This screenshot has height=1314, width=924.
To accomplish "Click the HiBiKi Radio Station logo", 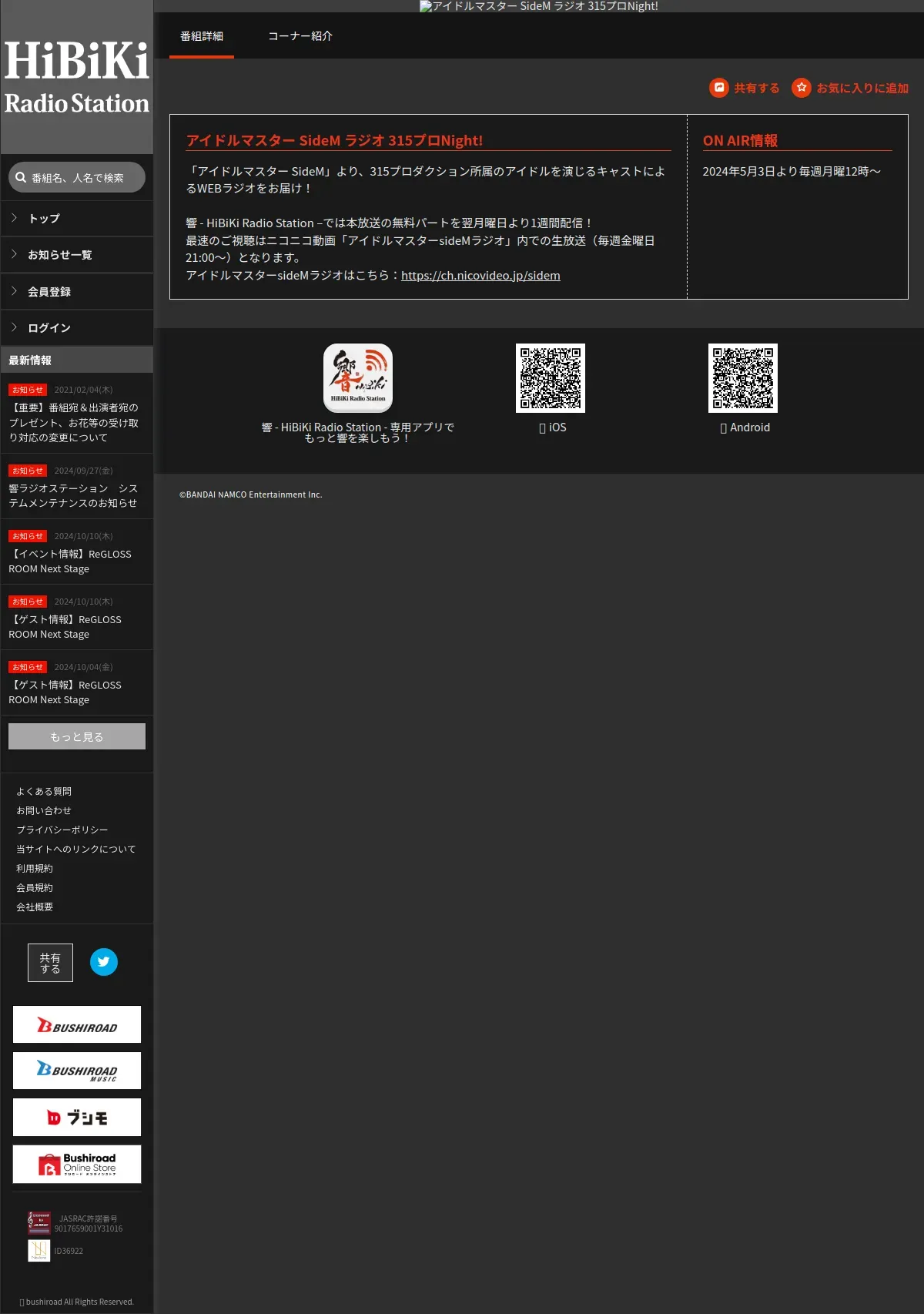I will tap(77, 77).
